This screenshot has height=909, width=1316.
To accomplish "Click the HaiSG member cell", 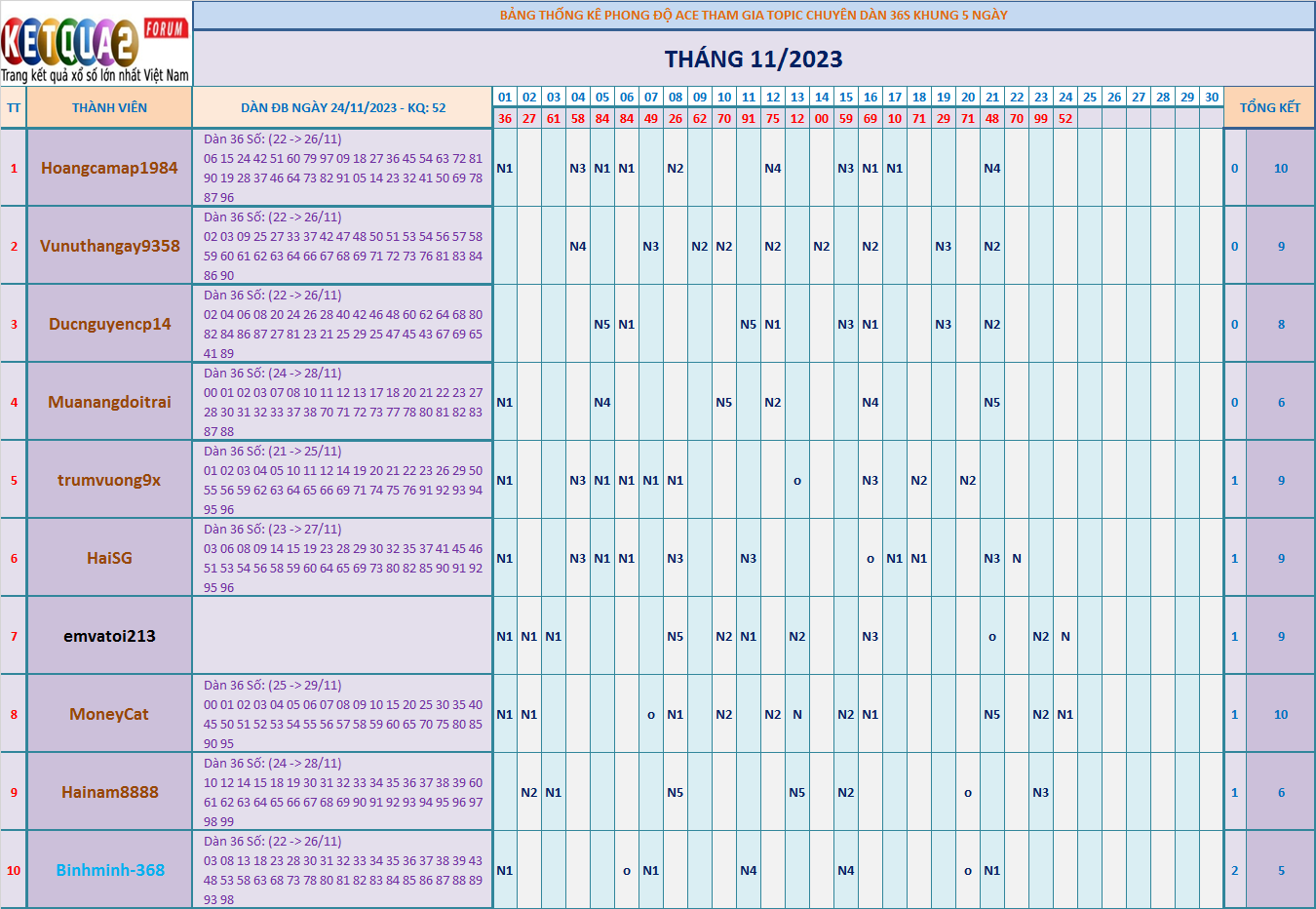I will [x=109, y=558].
